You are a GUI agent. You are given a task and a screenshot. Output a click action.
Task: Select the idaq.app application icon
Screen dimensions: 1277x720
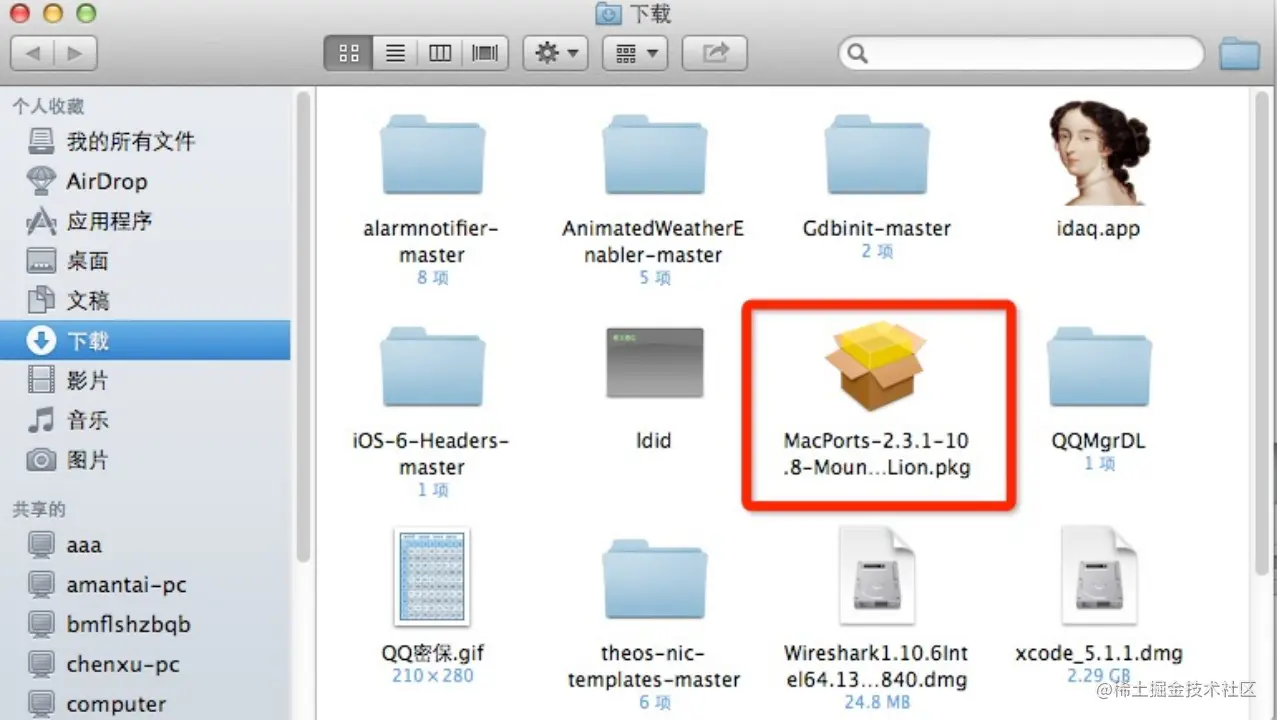click(x=1098, y=153)
